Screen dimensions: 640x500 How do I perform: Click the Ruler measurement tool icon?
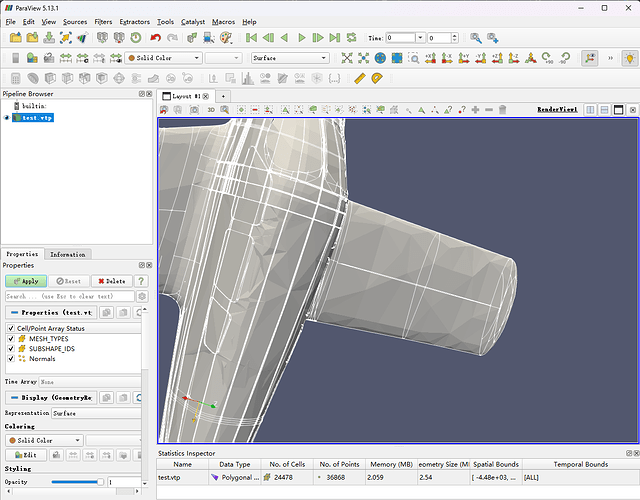click(360, 78)
